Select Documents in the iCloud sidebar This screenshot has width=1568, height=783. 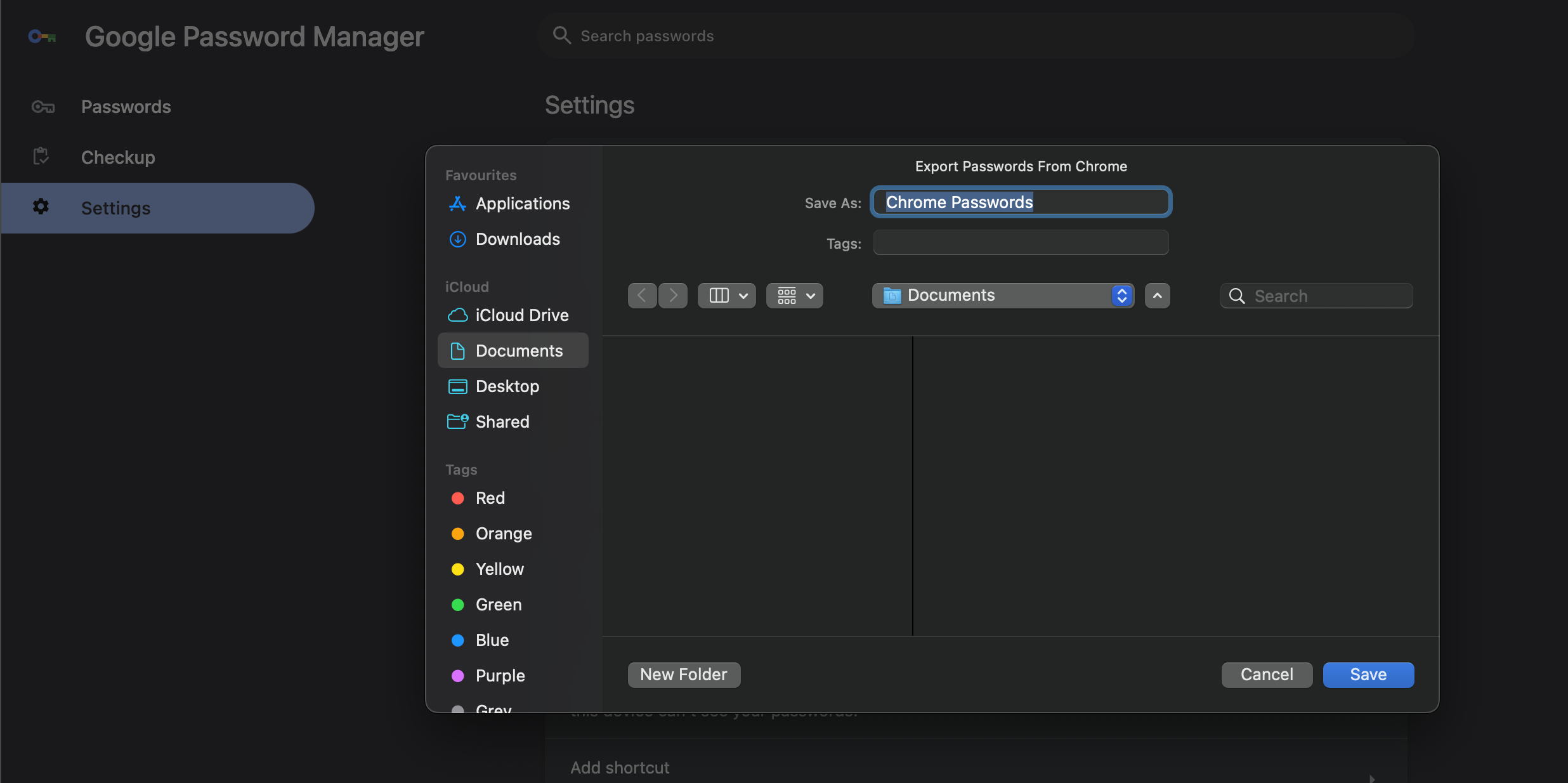(513, 351)
